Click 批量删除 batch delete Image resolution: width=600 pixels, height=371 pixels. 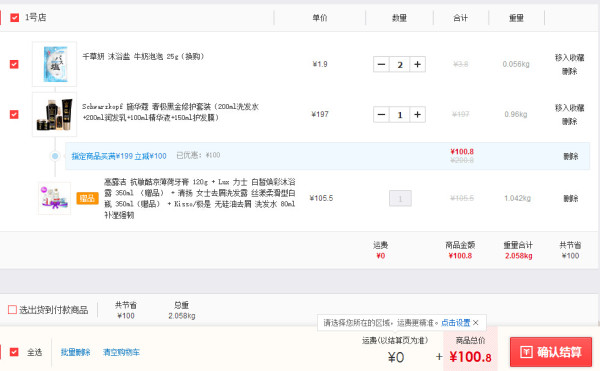click(x=75, y=352)
